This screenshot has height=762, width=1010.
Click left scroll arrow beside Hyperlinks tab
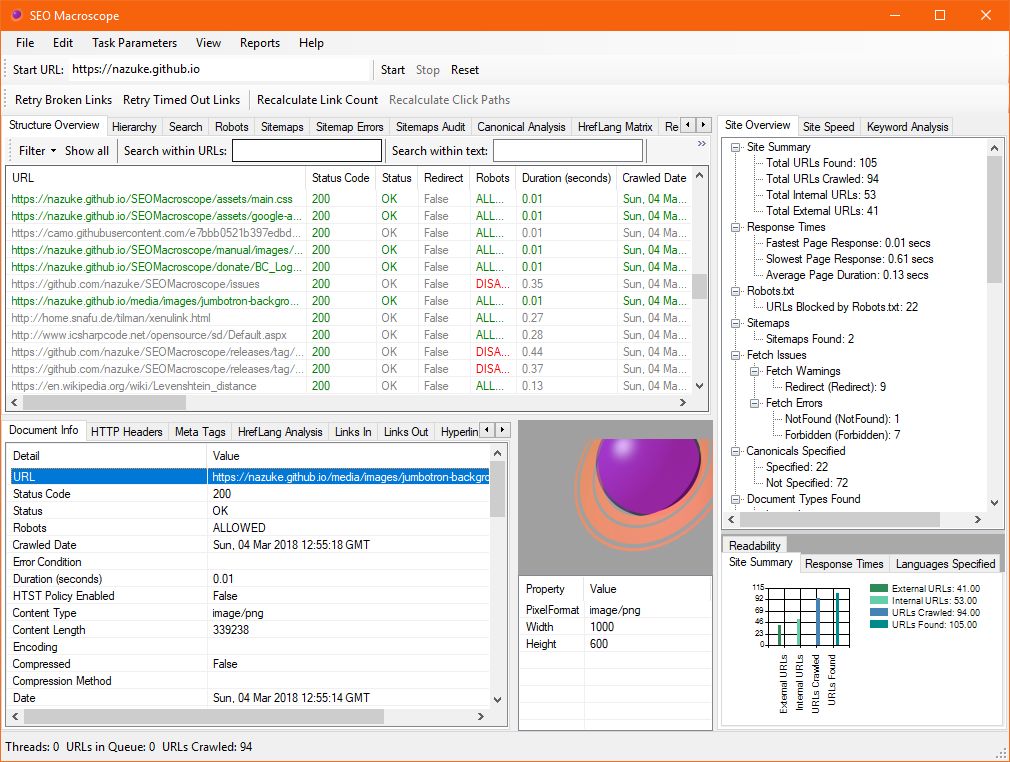pos(487,432)
